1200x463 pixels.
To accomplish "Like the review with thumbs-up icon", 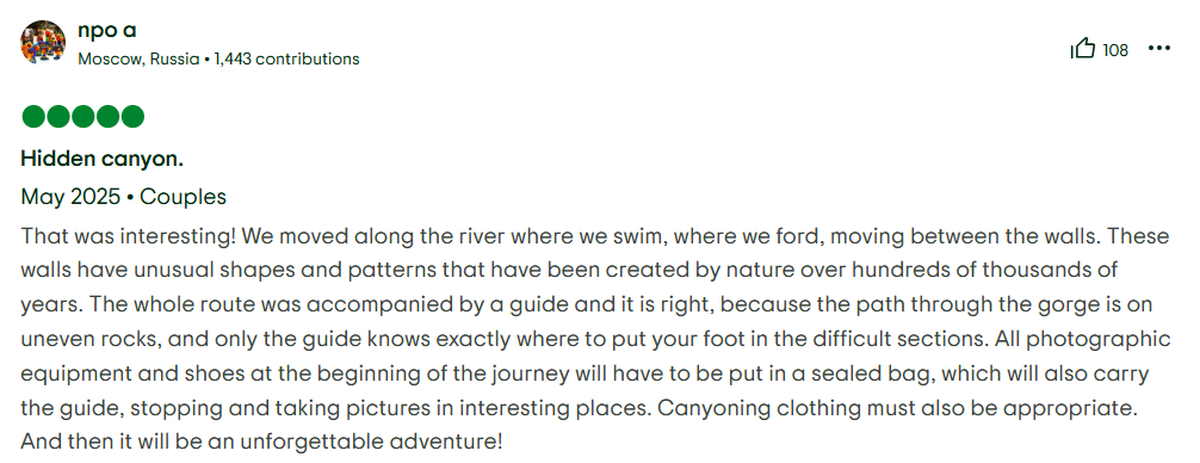I will (x=1083, y=49).
